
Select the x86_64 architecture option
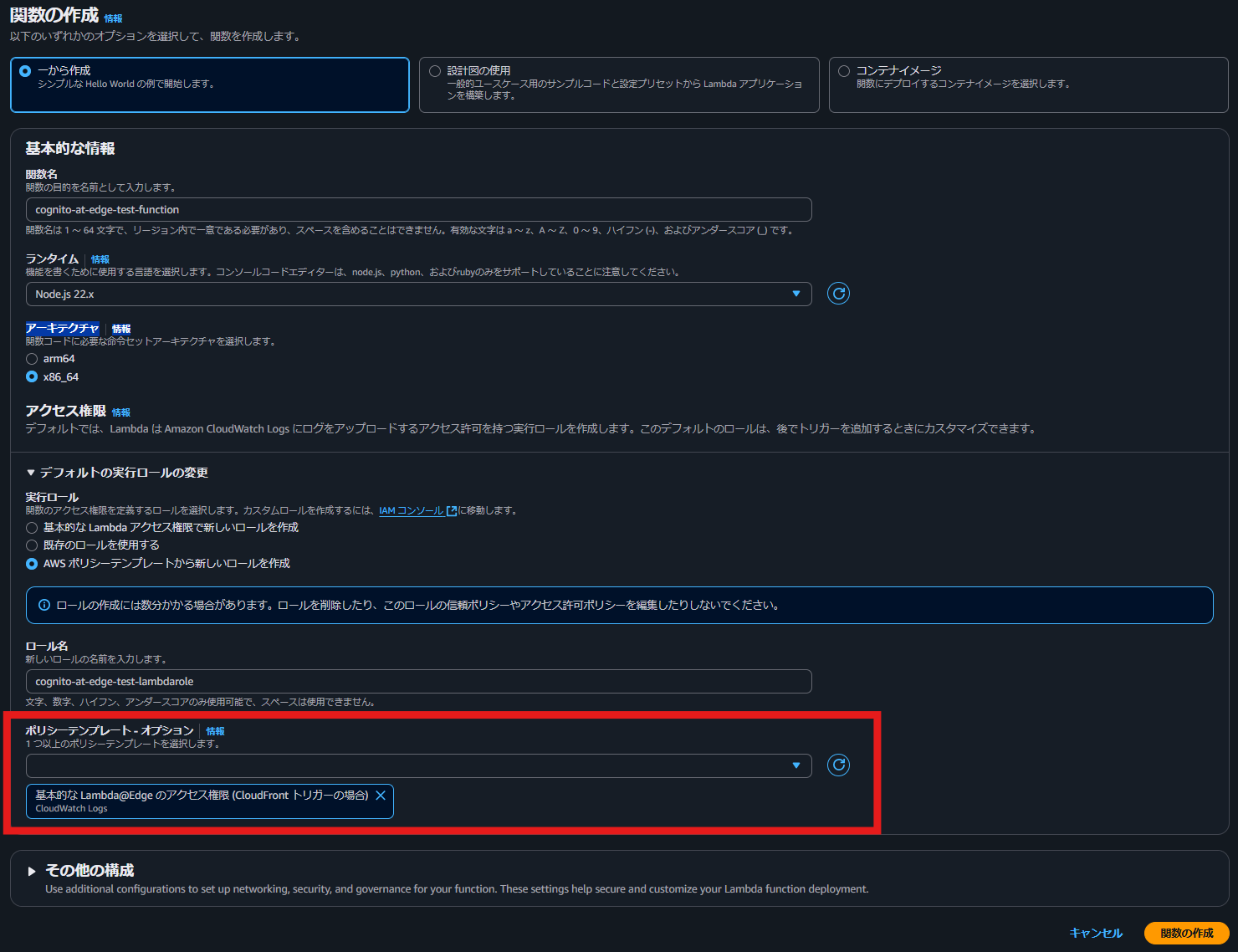tap(32, 377)
